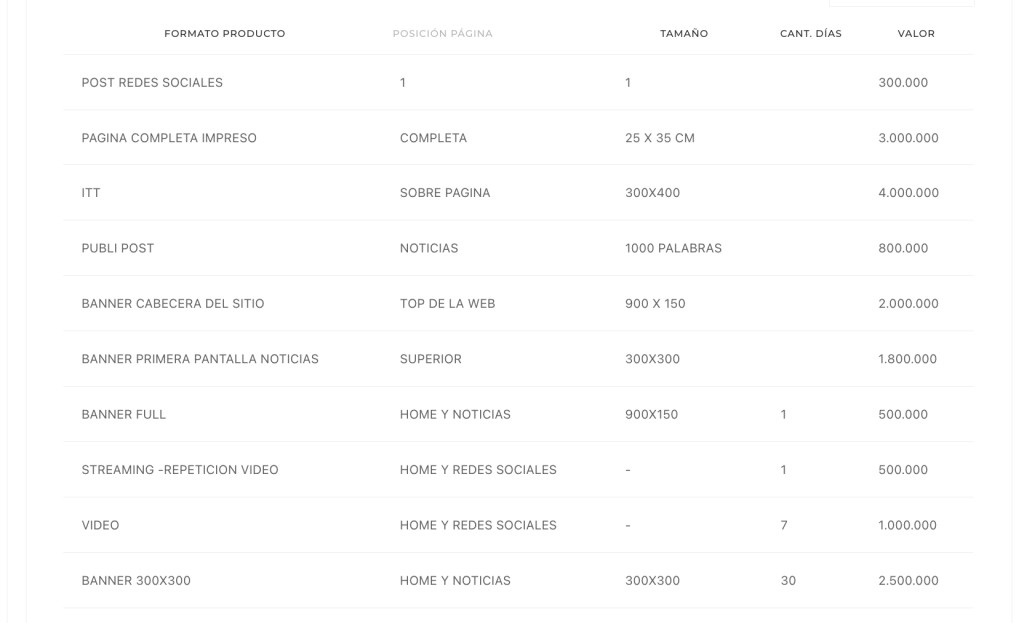Select the ITT product name cell

point(91,193)
